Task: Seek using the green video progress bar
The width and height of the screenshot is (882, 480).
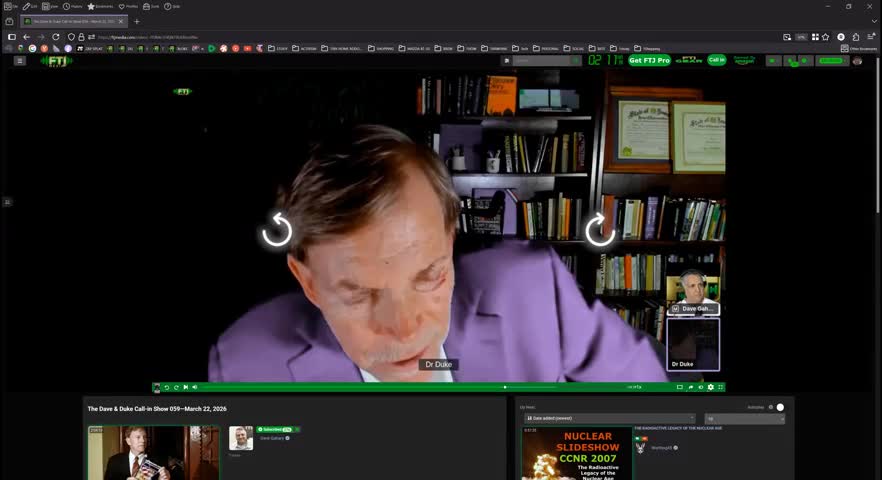Action: click(400, 387)
